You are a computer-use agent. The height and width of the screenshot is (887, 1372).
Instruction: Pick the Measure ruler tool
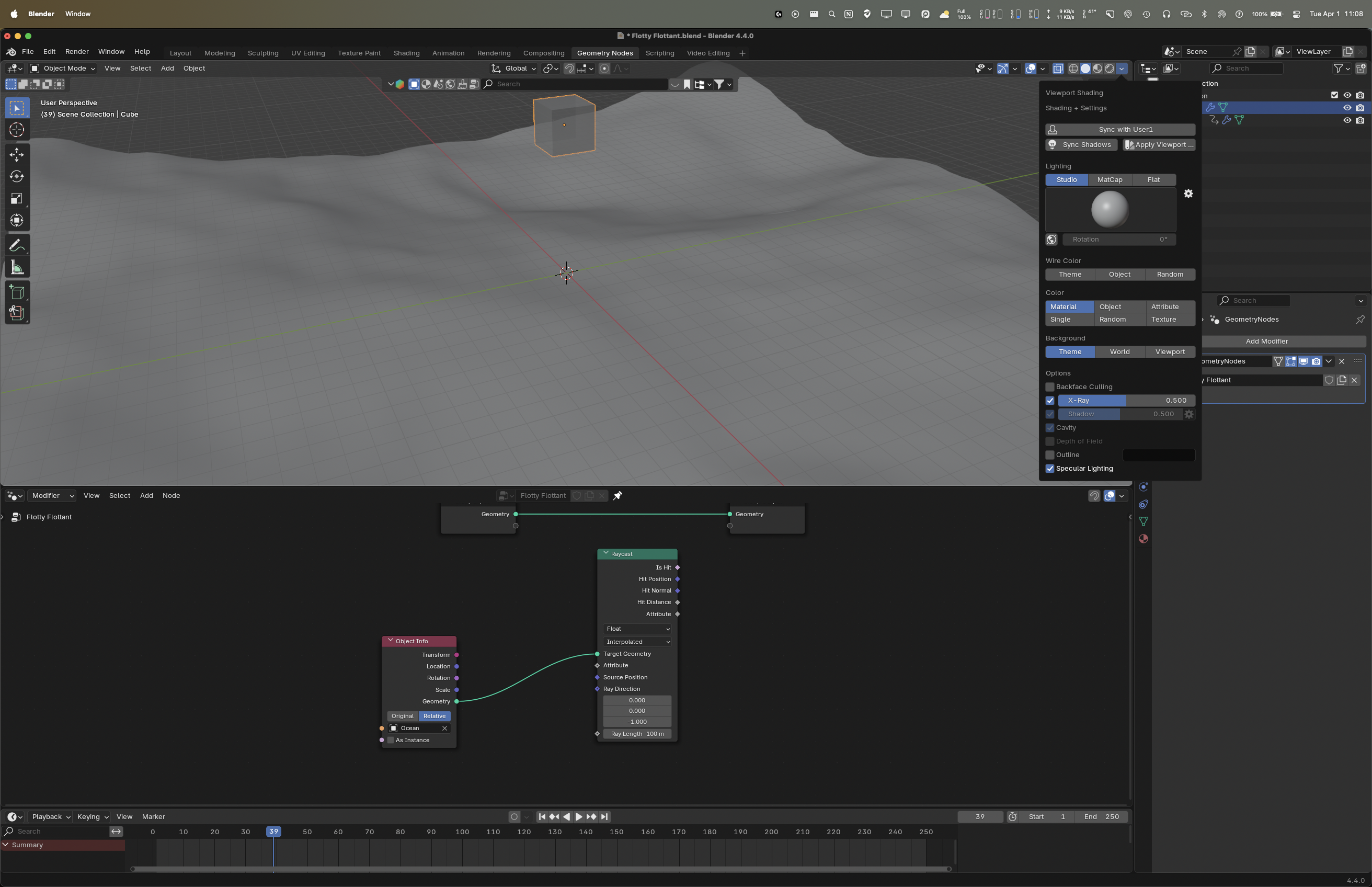tap(17, 267)
